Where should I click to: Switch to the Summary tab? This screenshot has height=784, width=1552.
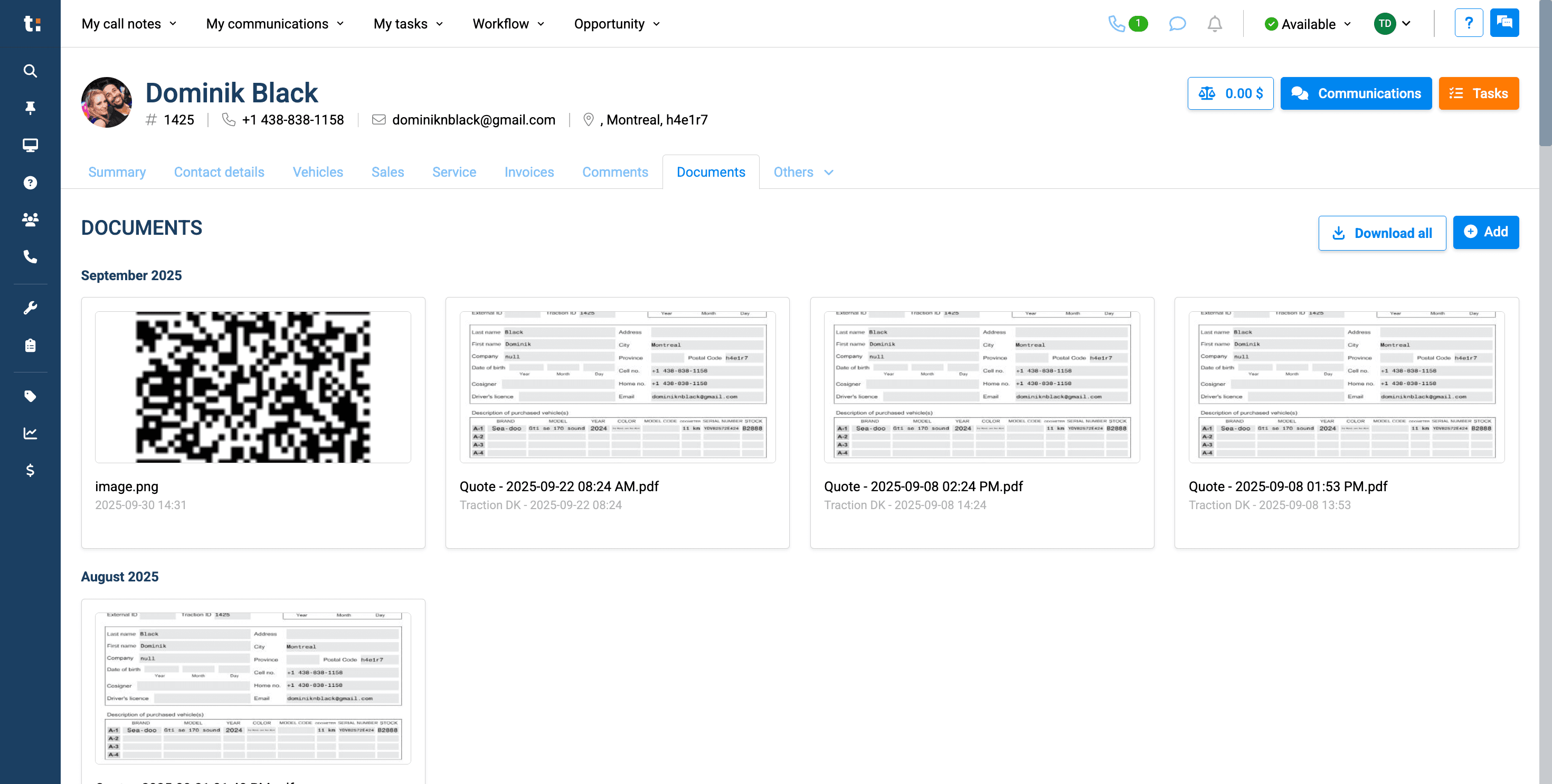(117, 172)
